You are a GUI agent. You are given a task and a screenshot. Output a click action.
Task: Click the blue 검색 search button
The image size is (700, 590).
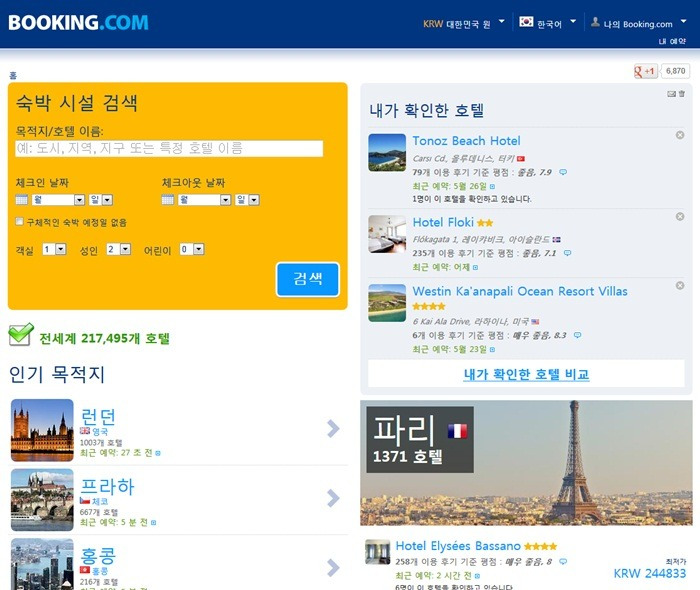(x=308, y=279)
